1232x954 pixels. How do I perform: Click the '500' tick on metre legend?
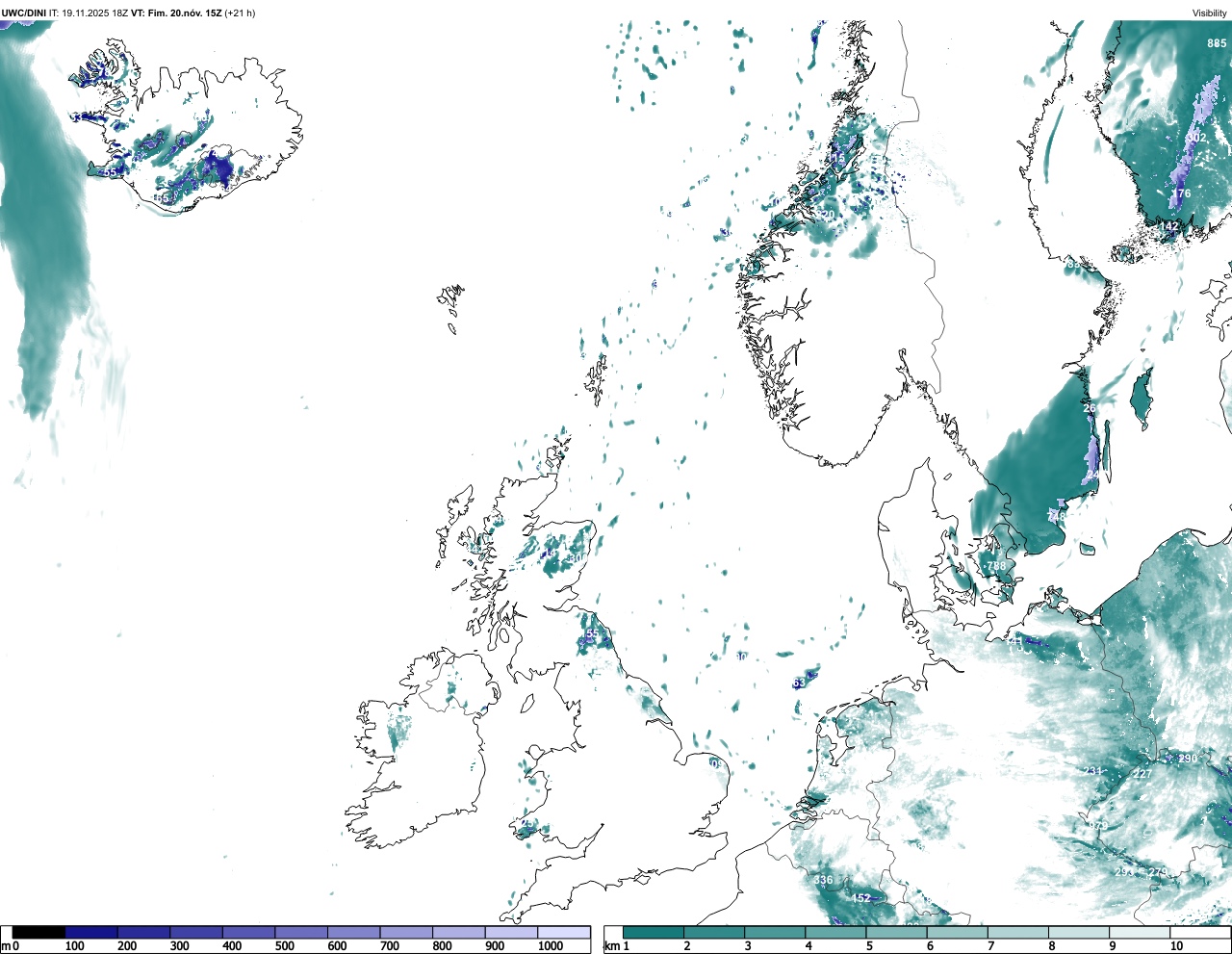click(284, 946)
